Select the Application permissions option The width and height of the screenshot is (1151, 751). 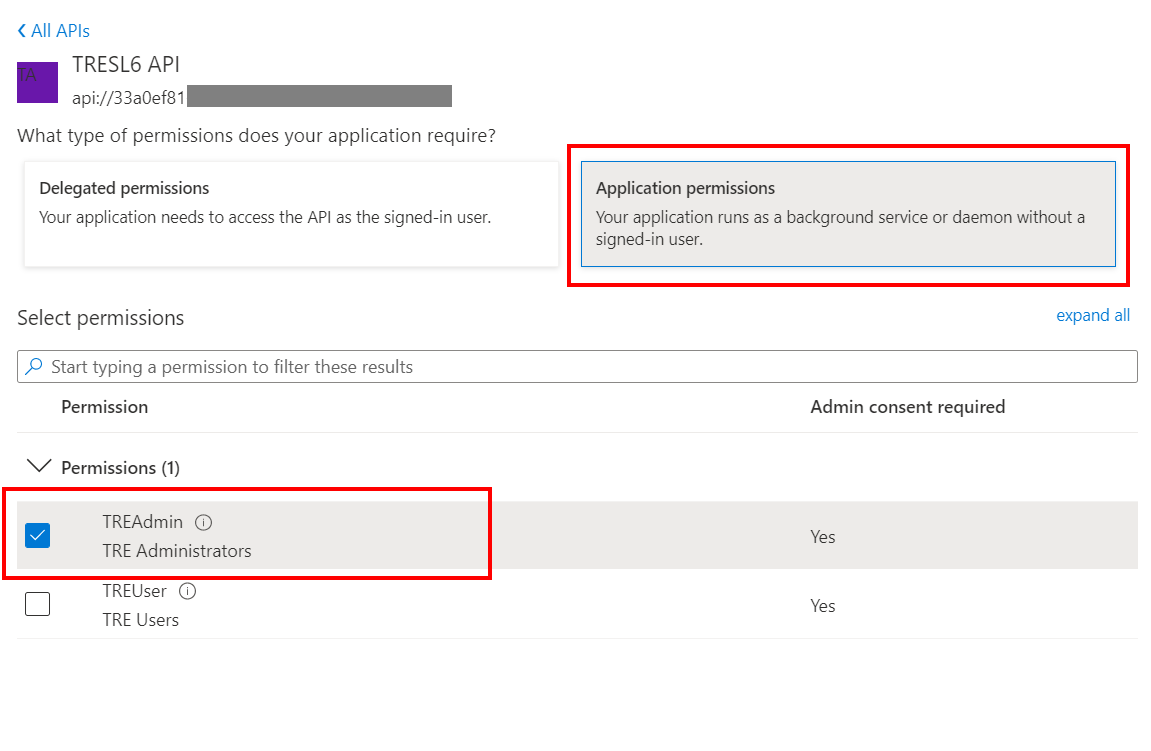[848, 213]
